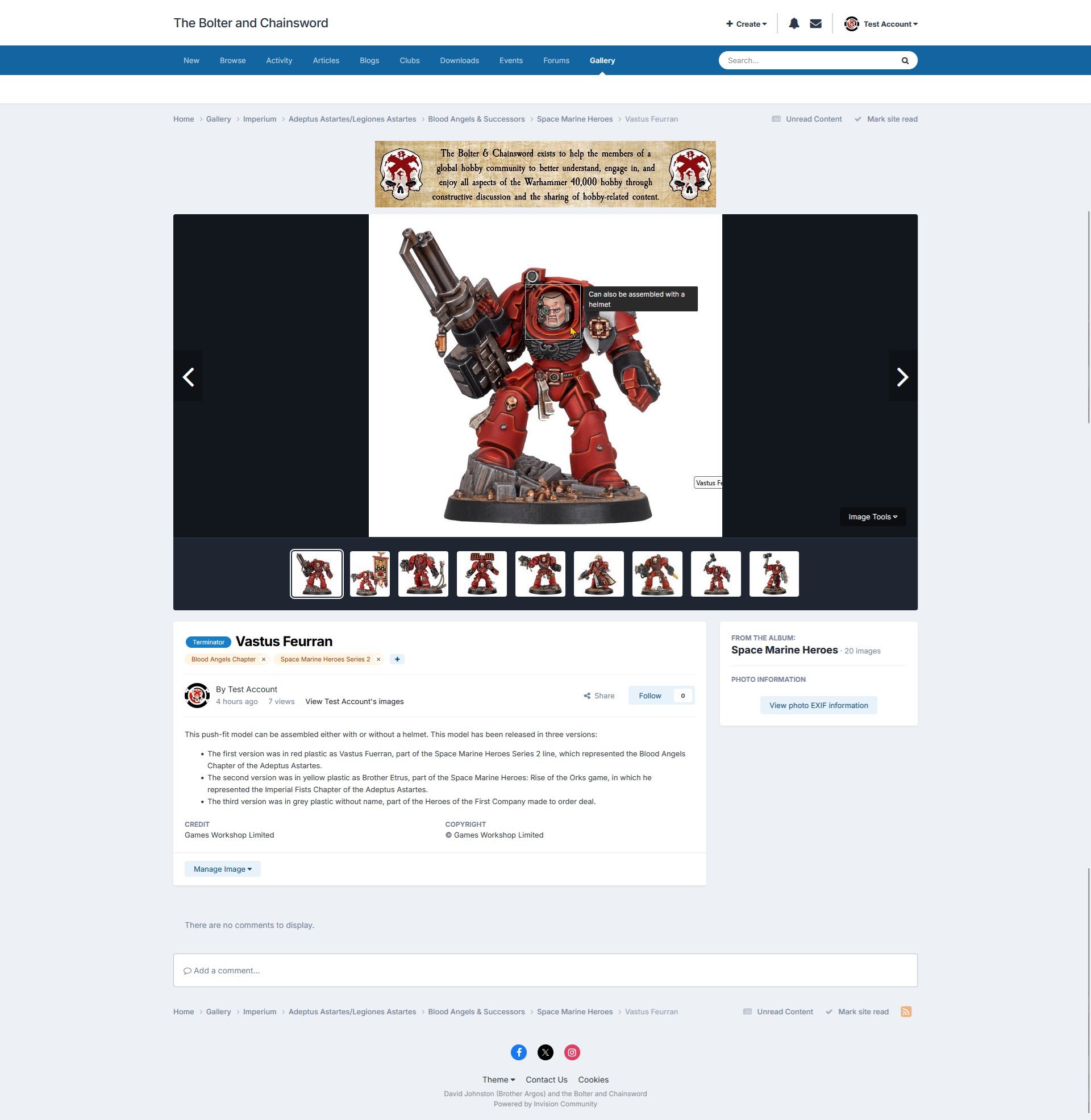The width and height of the screenshot is (1091, 1120).
Task: Open the Facebook social icon
Action: (x=519, y=1052)
